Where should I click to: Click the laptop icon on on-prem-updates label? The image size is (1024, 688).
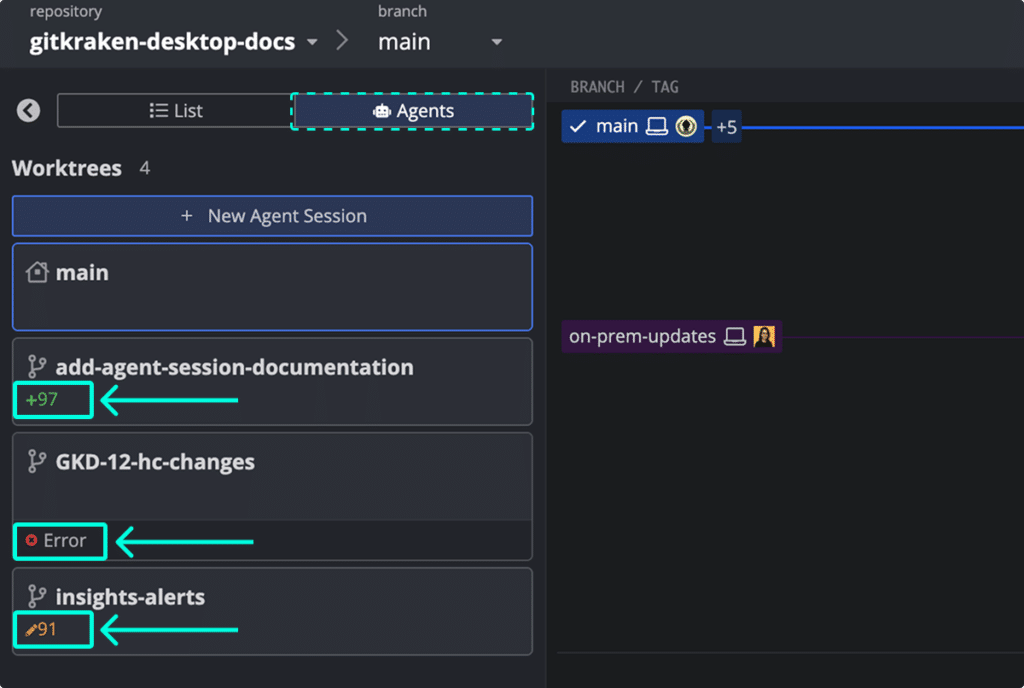click(735, 337)
